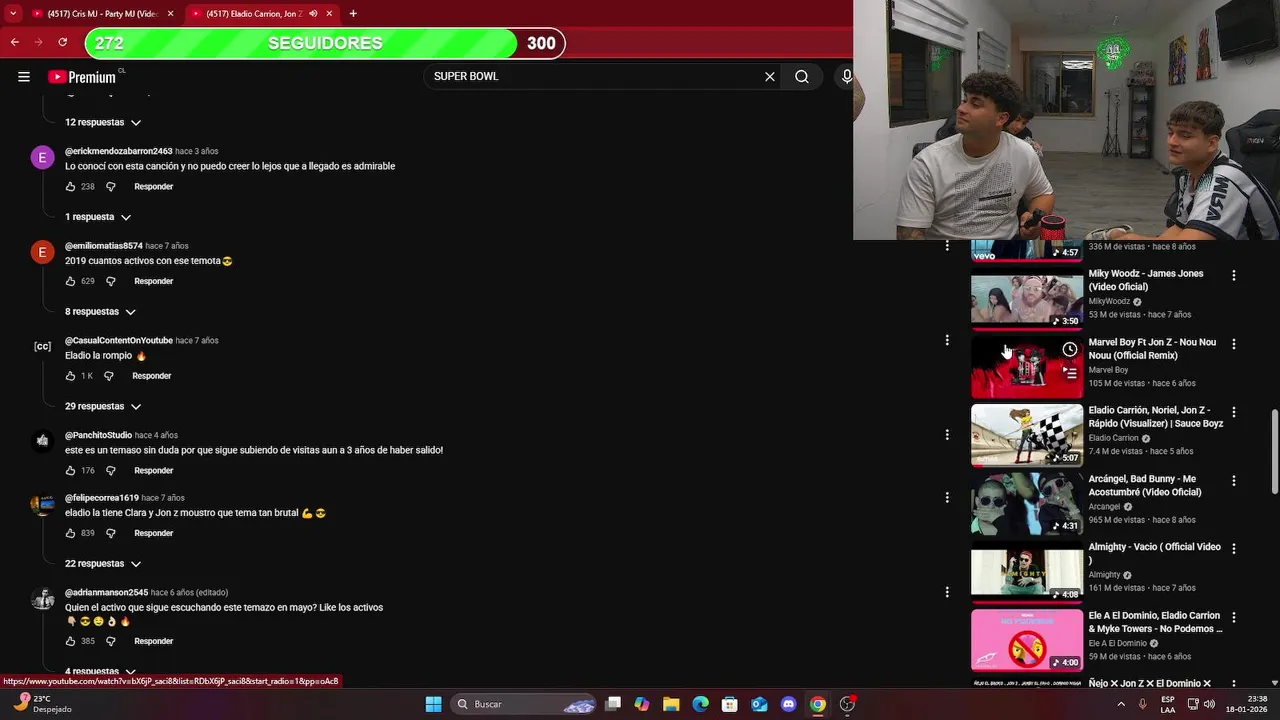
Task: Start voice search with the microphone
Action: click(x=847, y=76)
